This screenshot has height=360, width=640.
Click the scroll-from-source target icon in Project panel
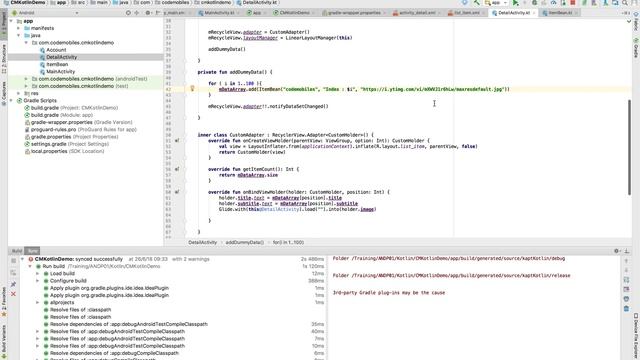128,13
